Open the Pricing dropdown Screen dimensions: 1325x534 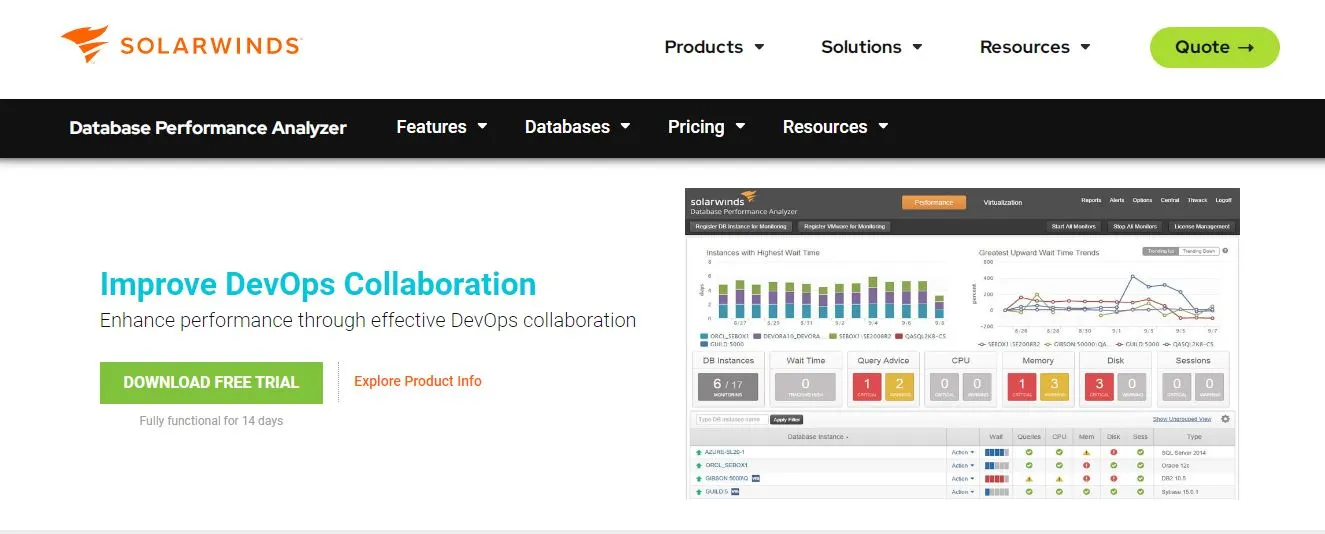tap(706, 127)
